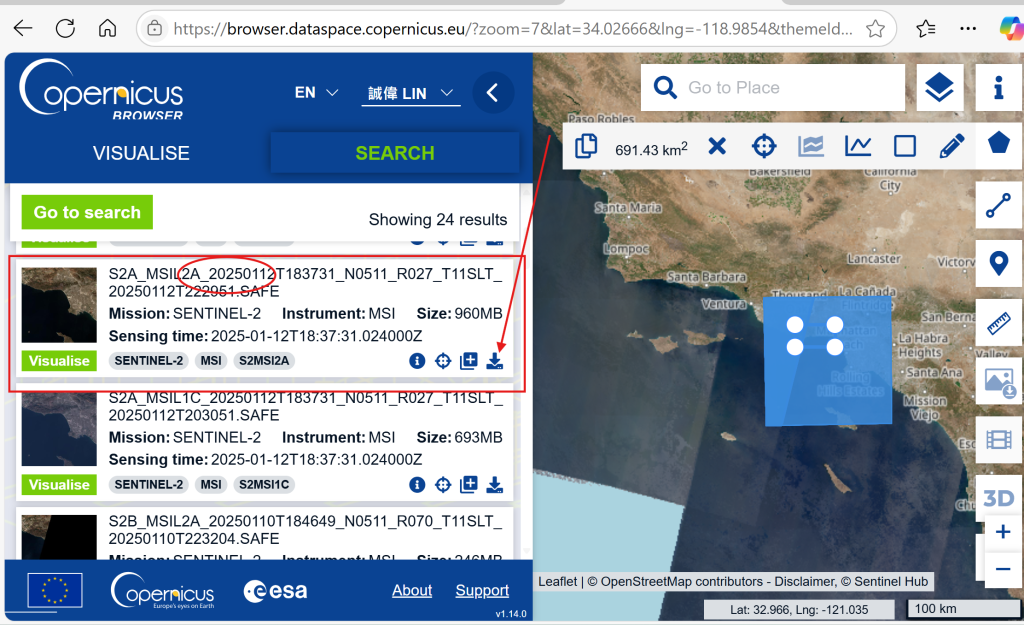This screenshot has height=625, width=1024.
Task: Click the esa logo in footer
Action: tap(275, 591)
